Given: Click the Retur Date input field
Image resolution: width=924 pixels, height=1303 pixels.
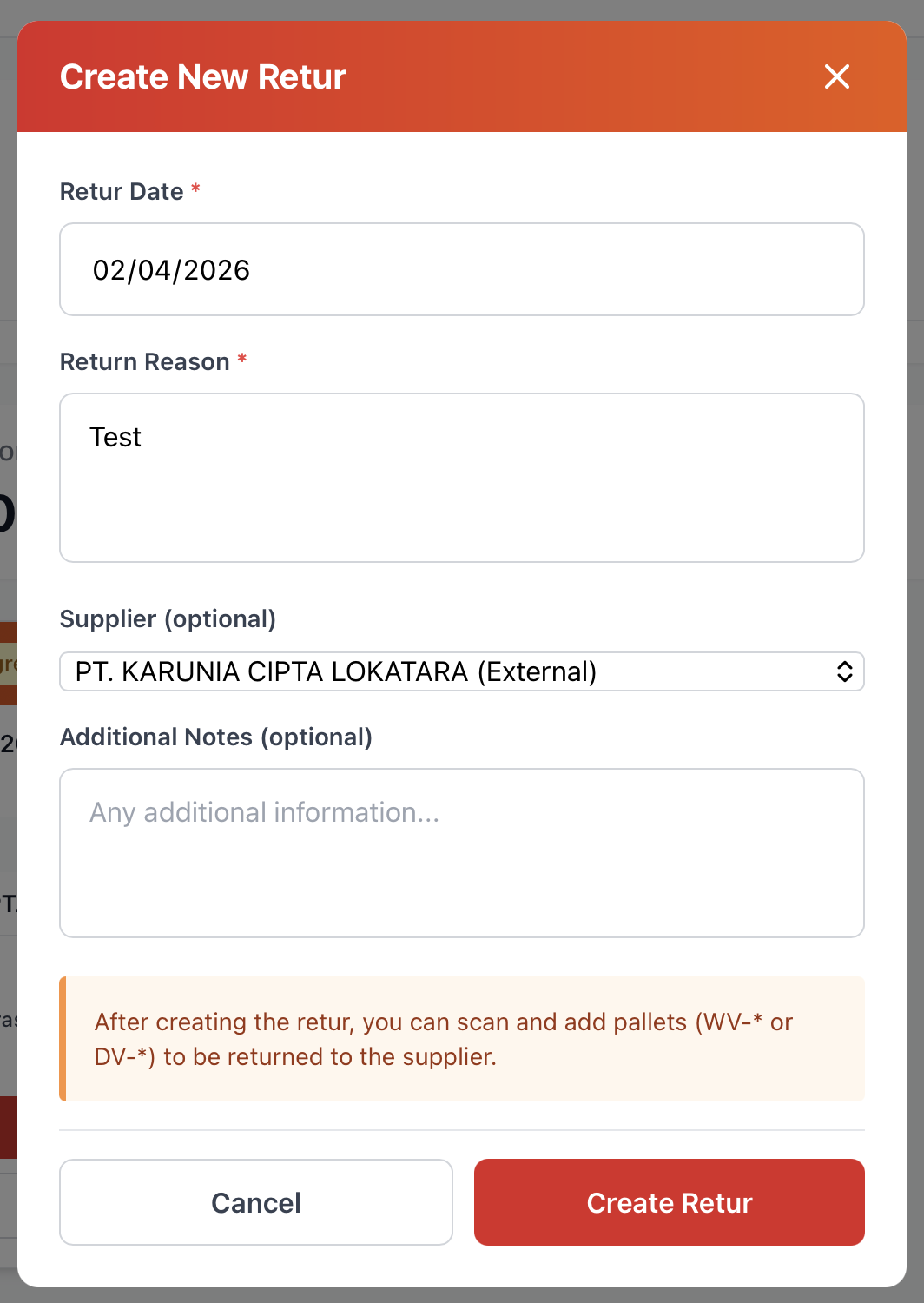Looking at the screenshot, I should (462, 269).
